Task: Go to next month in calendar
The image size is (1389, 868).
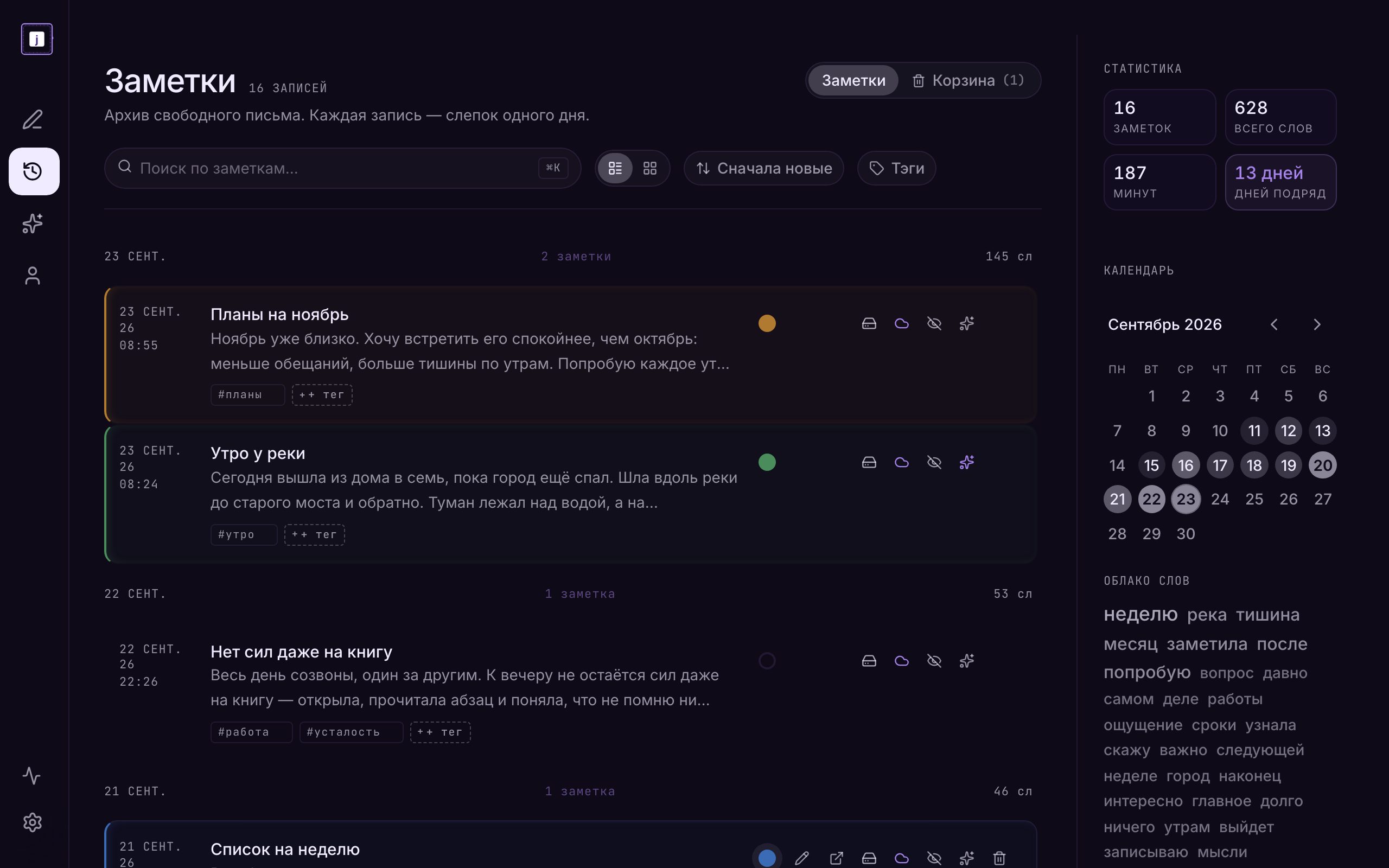Action: [x=1317, y=324]
